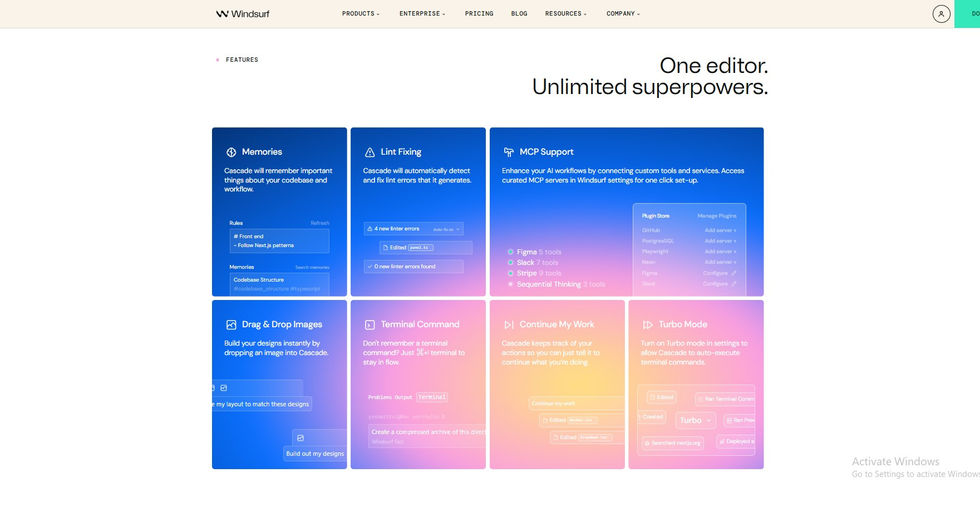The height and width of the screenshot is (507, 980).
Task: Click Add server for GitHub
Action: tap(721, 231)
